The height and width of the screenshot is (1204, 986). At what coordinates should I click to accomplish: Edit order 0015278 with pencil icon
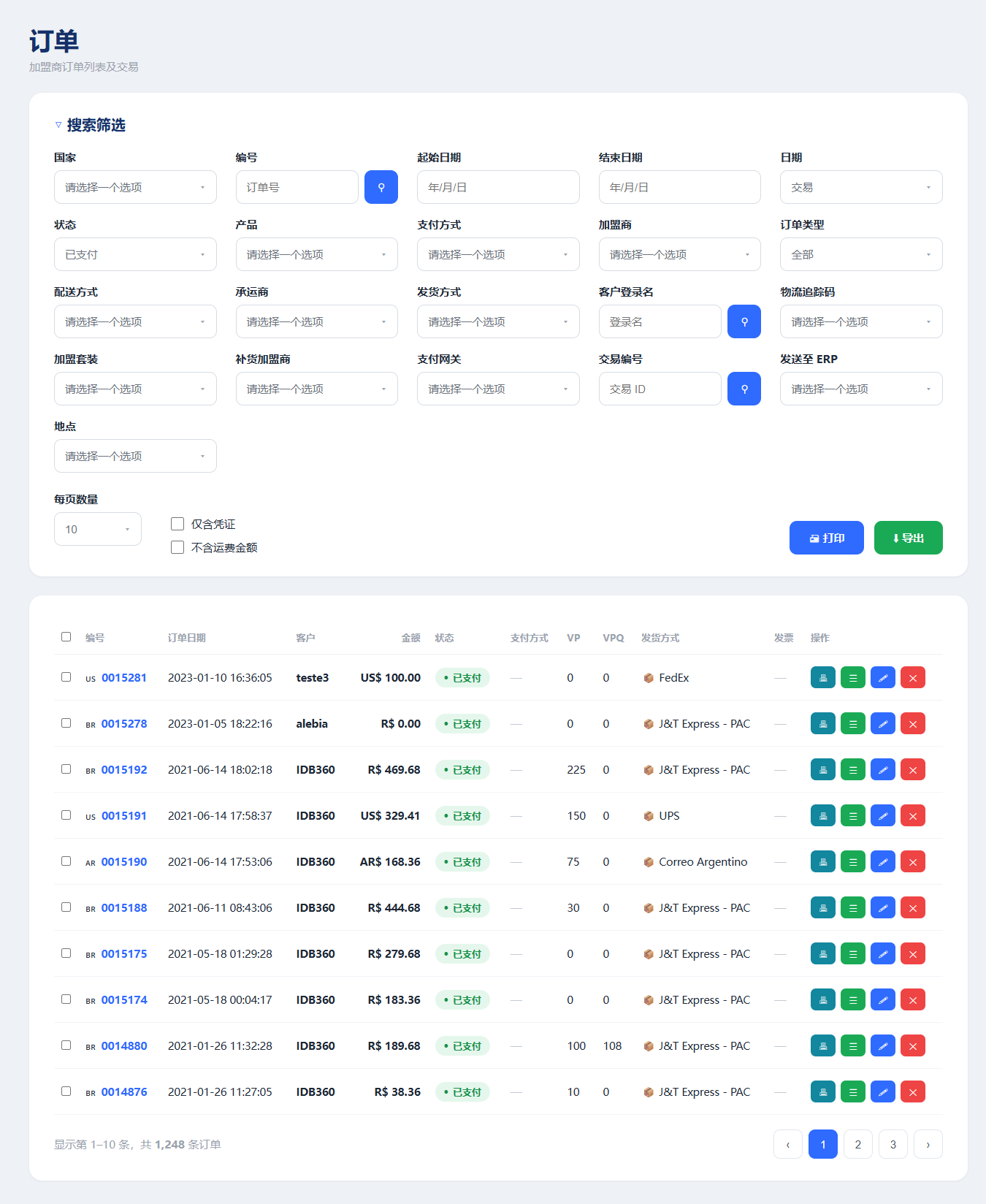click(883, 723)
